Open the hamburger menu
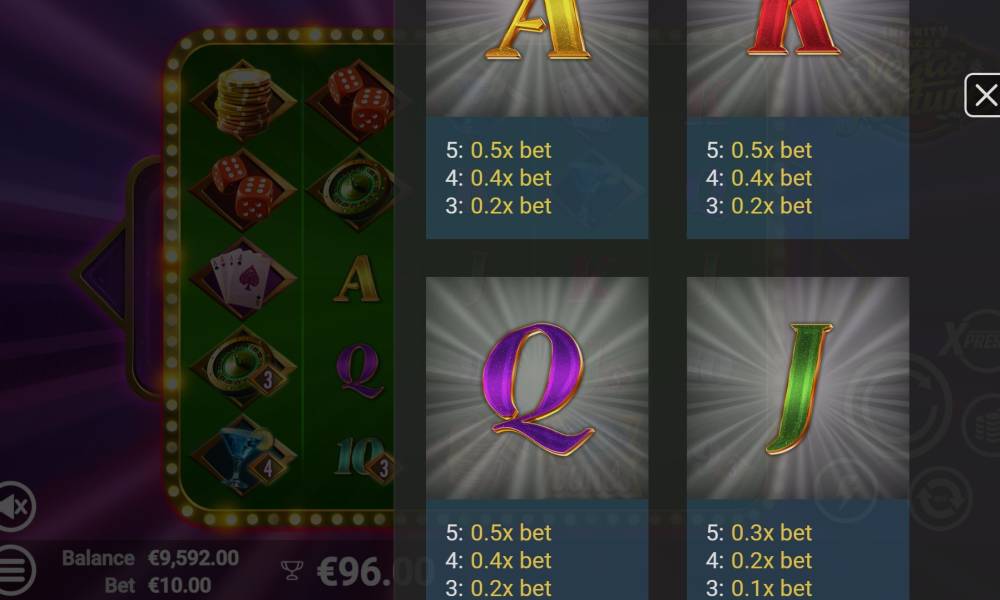The width and height of the screenshot is (1000, 600). point(15,570)
